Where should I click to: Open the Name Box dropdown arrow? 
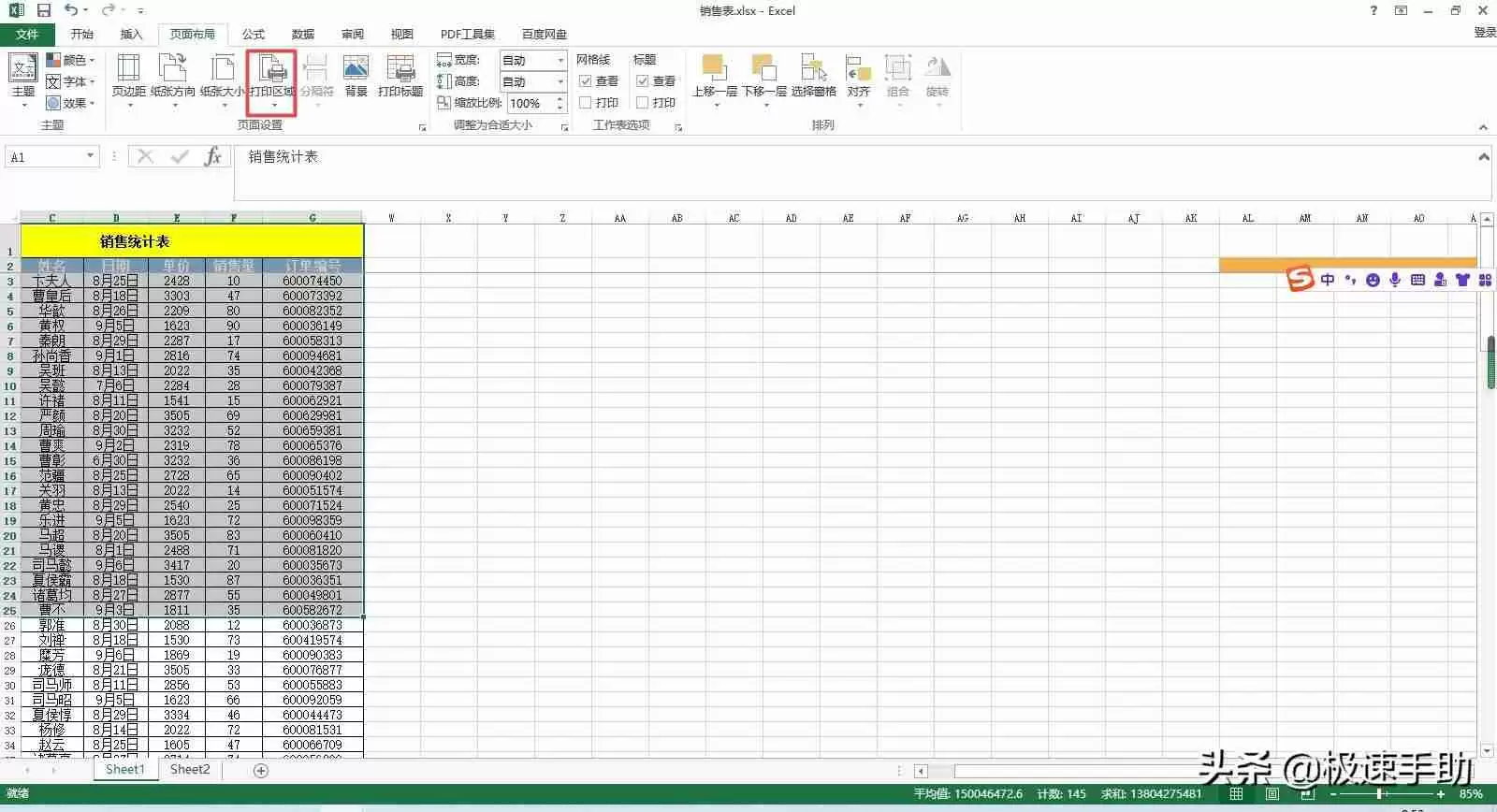91,156
